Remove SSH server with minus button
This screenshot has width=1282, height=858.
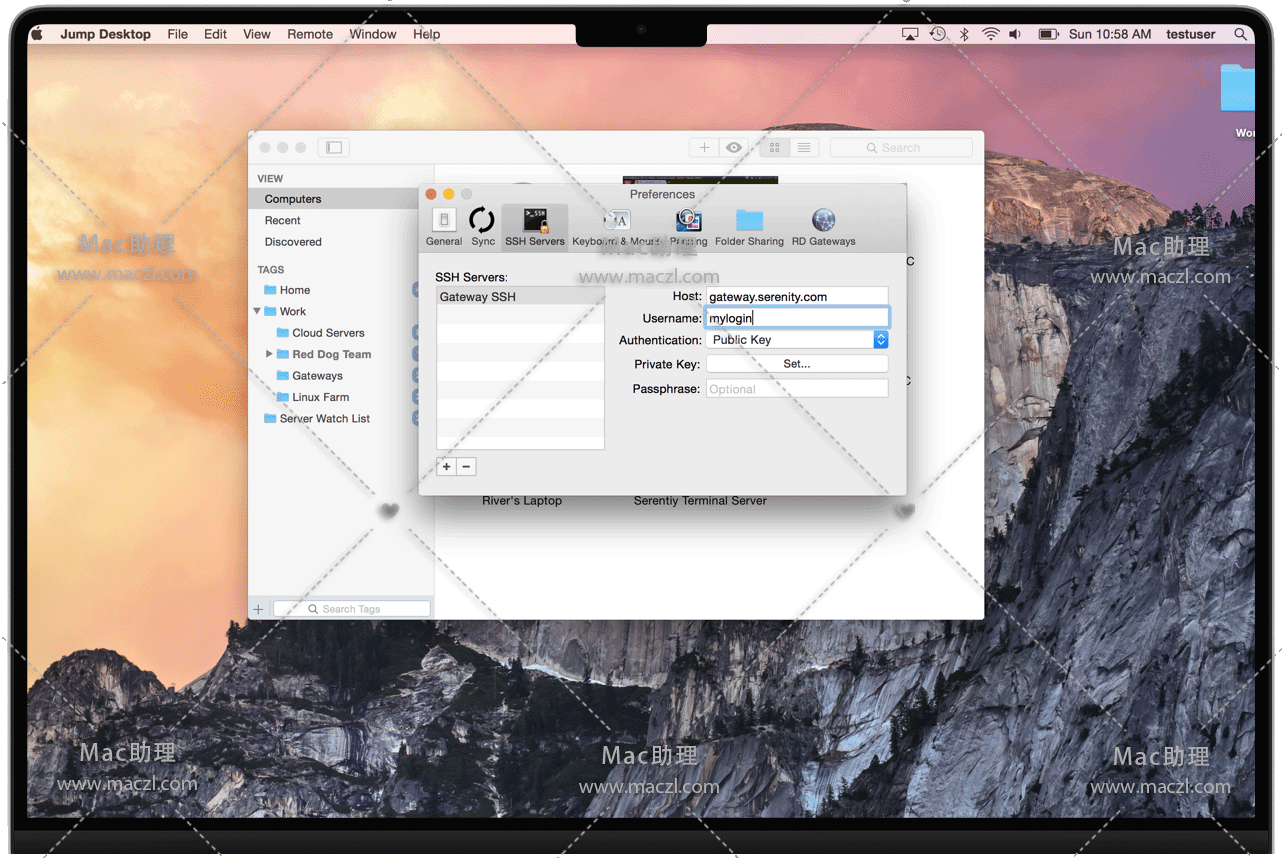coord(466,467)
